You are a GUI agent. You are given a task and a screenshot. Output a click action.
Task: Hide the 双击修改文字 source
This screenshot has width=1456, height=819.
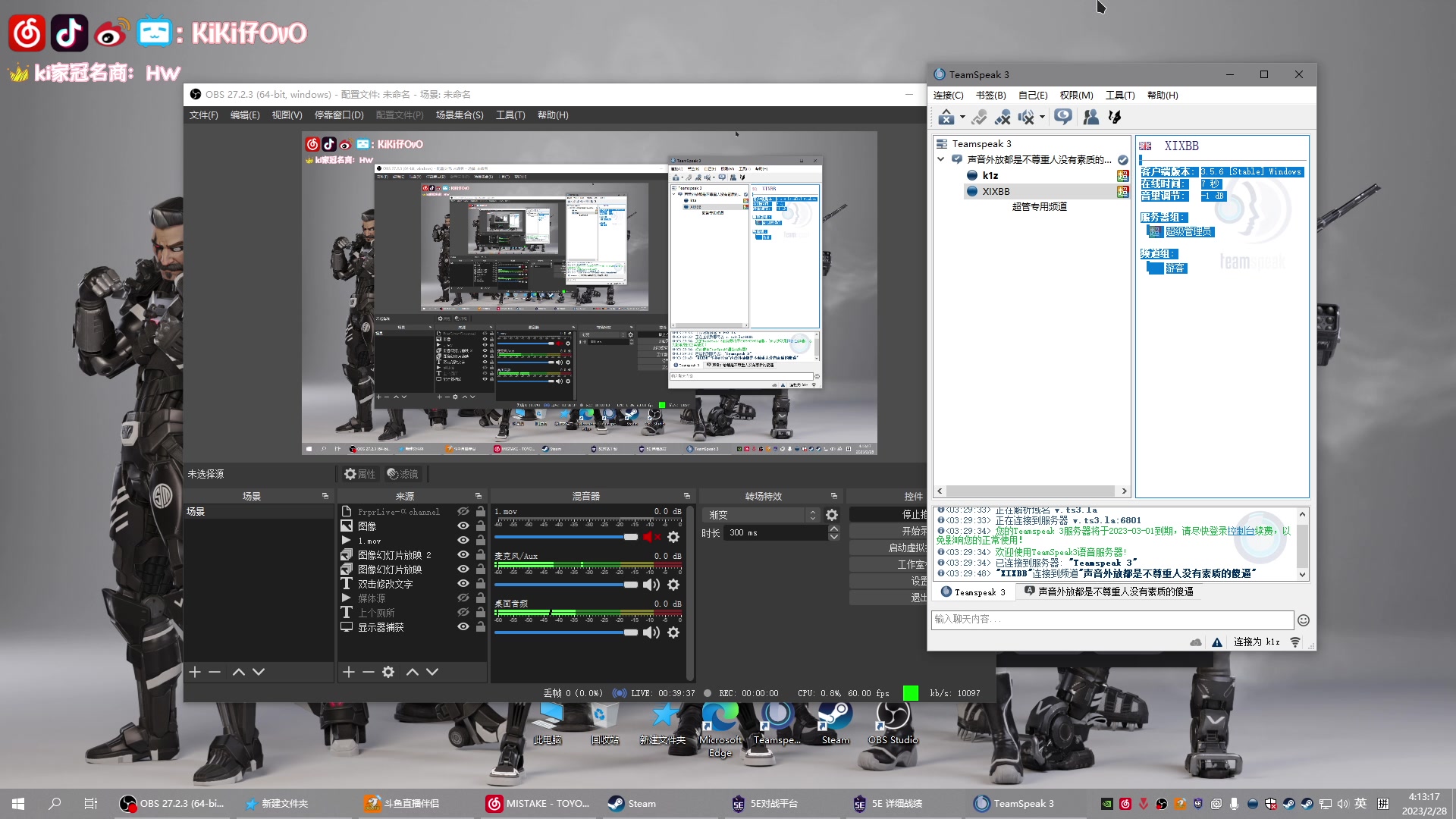tap(463, 584)
